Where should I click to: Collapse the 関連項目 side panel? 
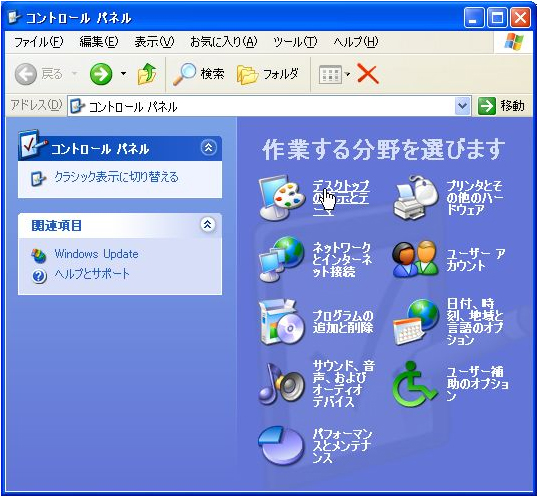pos(208,225)
